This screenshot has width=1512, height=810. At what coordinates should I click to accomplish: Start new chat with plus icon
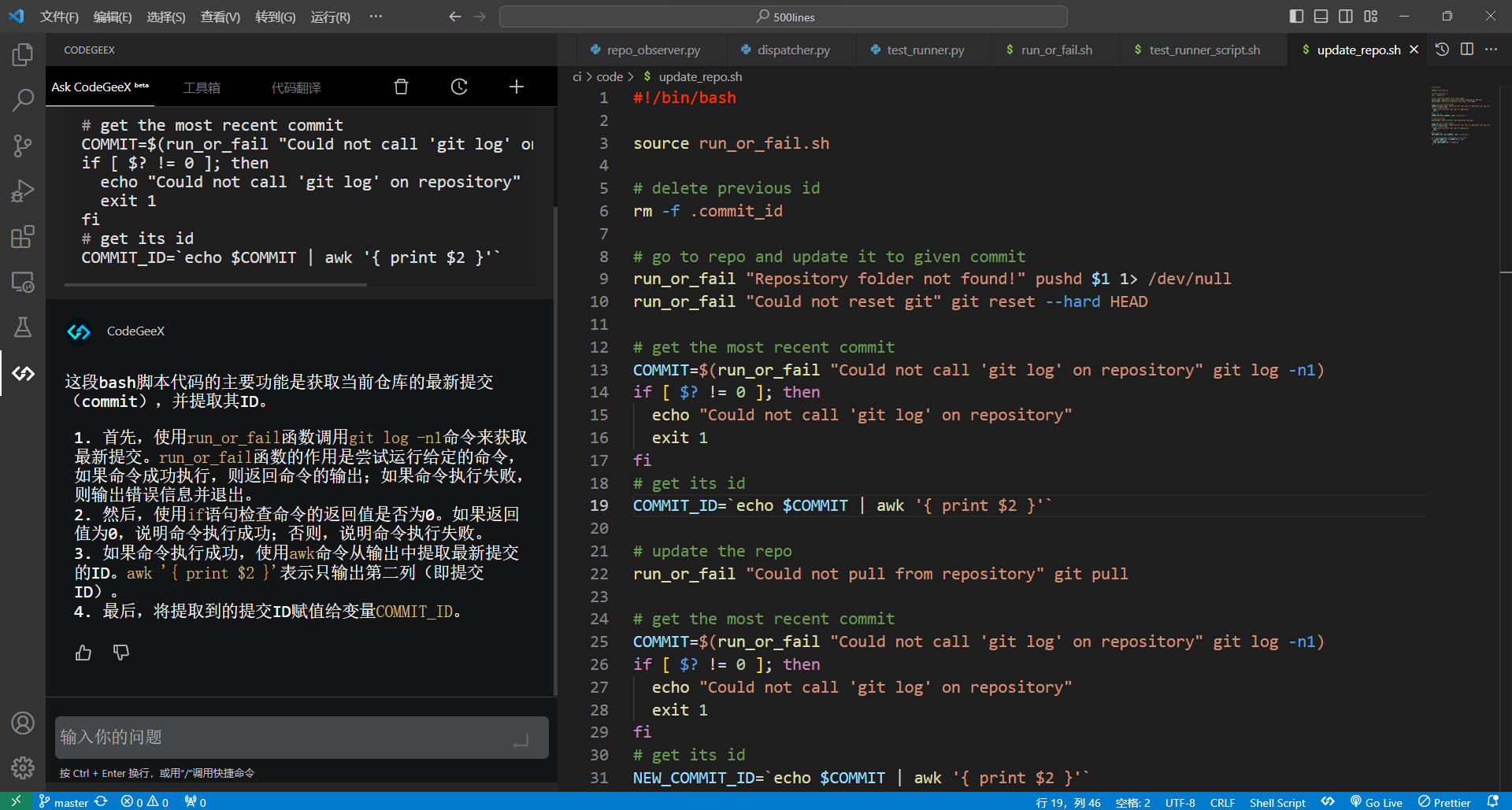[516, 87]
